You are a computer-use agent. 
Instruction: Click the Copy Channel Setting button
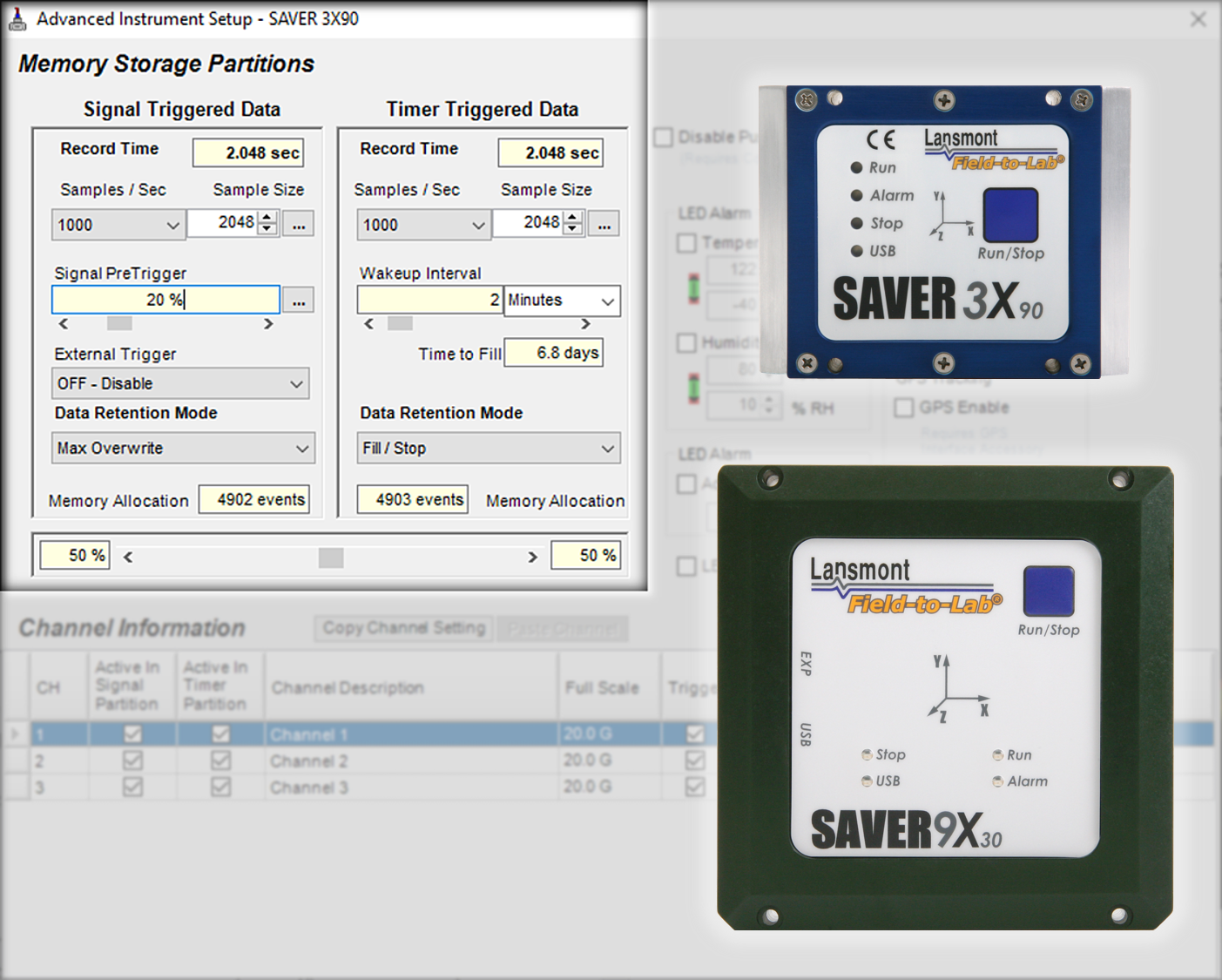[x=404, y=628]
